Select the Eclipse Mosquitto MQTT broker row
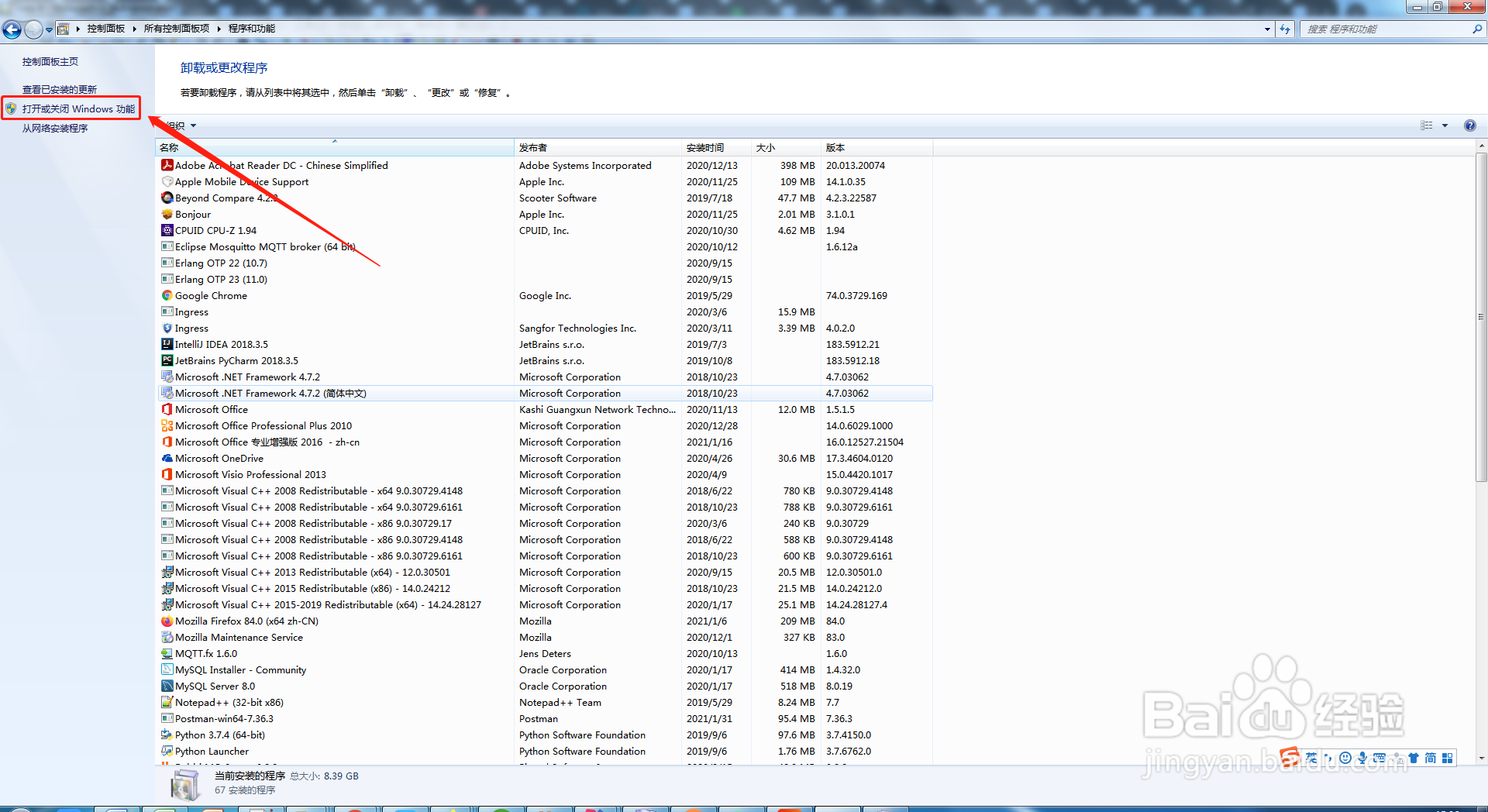1488x812 pixels. click(x=545, y=246)
